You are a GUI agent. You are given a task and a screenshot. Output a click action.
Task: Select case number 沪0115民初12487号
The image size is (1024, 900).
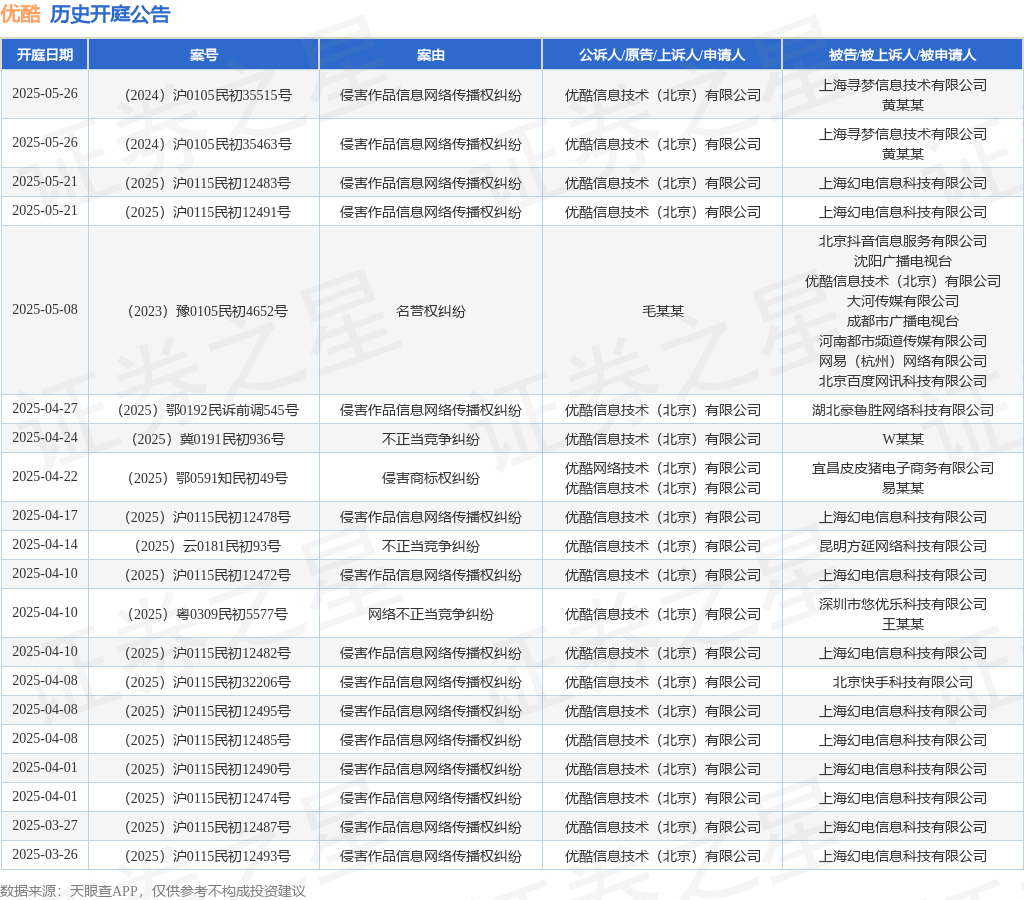click(208, 827)
